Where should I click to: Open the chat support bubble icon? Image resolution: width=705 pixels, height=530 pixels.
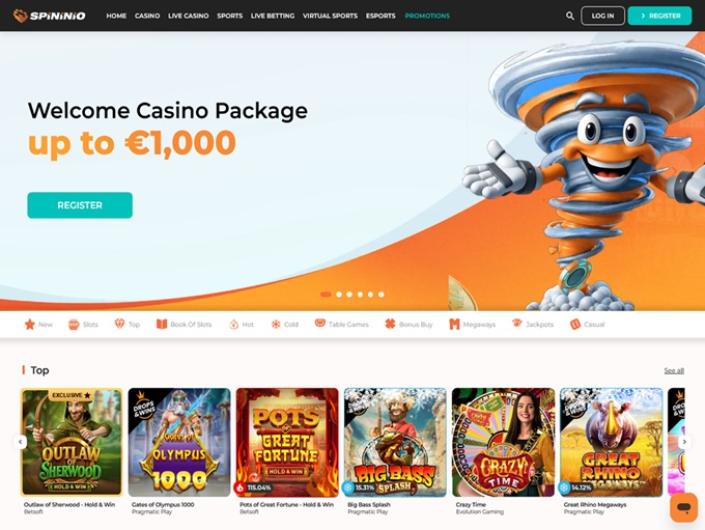tap(684, 508)
